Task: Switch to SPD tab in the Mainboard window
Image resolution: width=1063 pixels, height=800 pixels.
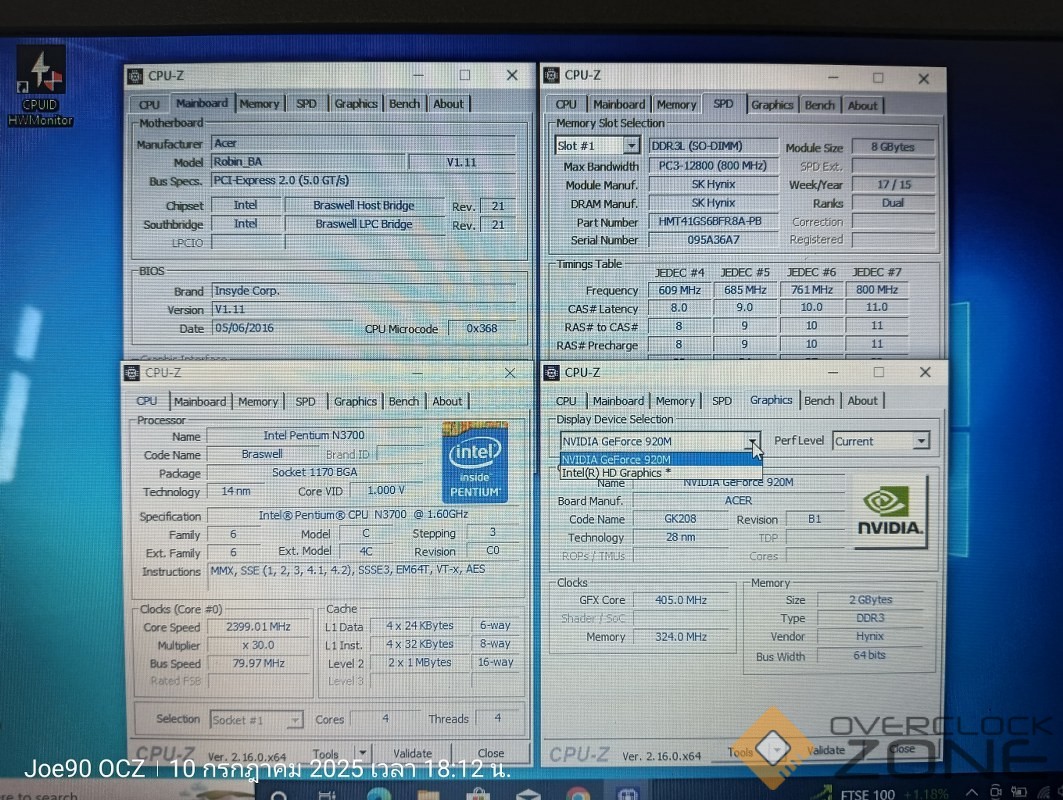Action: [306, 104]
